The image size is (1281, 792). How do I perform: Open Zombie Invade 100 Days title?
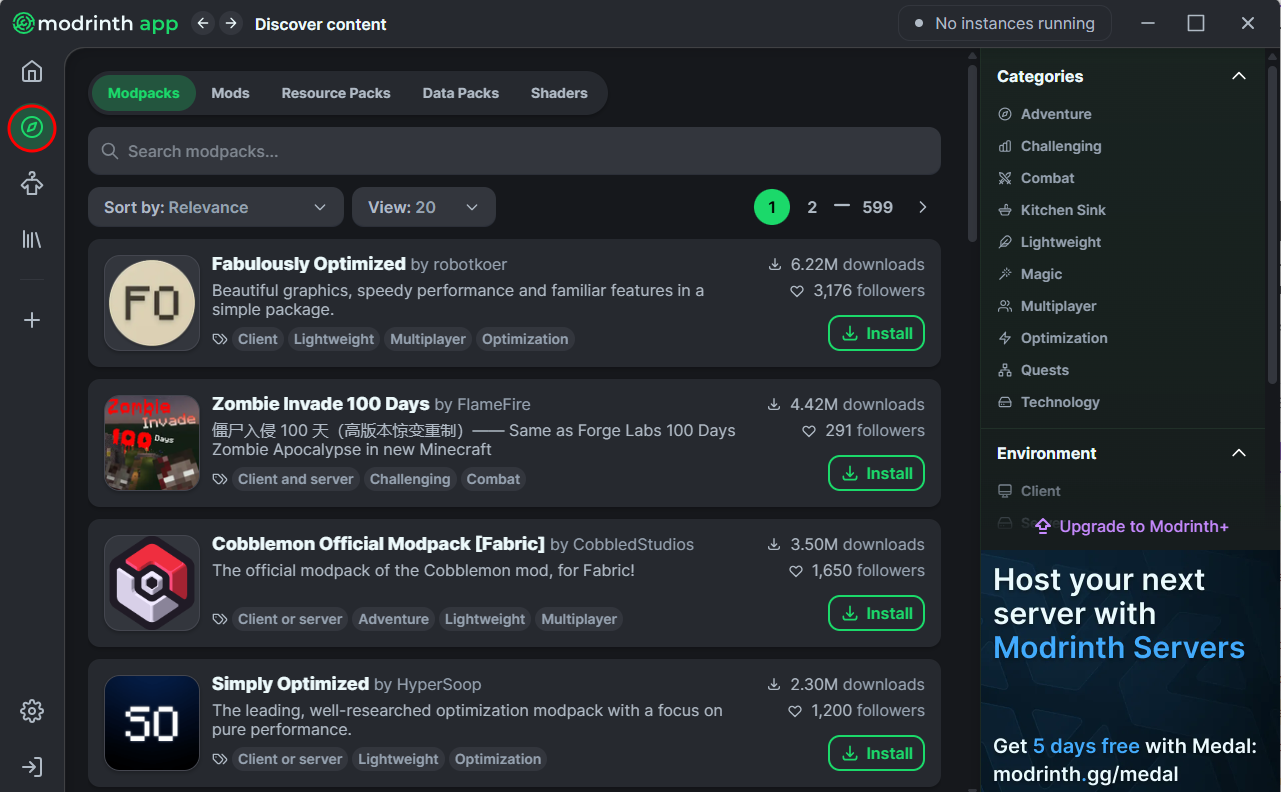tap(321, 404)
